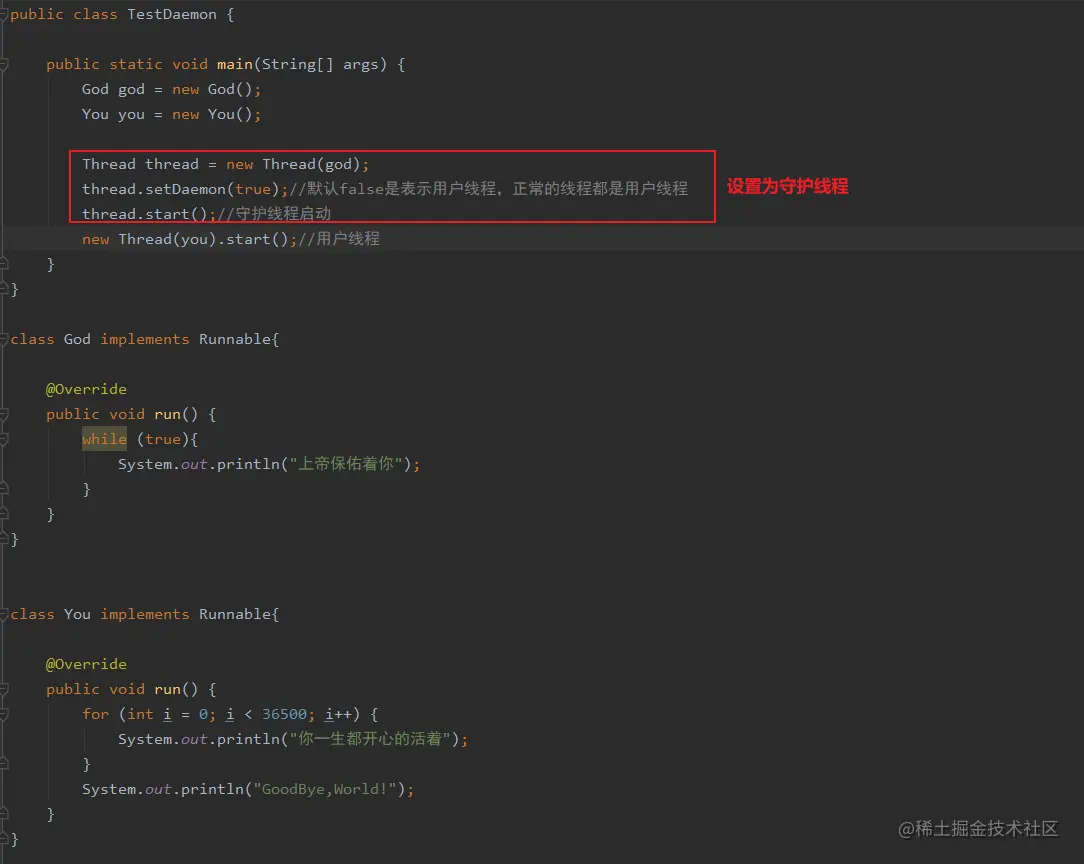This screenshot has width=1084, height=864.
Task: Click the 'for' keyword in the loop
Action: [x=95, y=714]
